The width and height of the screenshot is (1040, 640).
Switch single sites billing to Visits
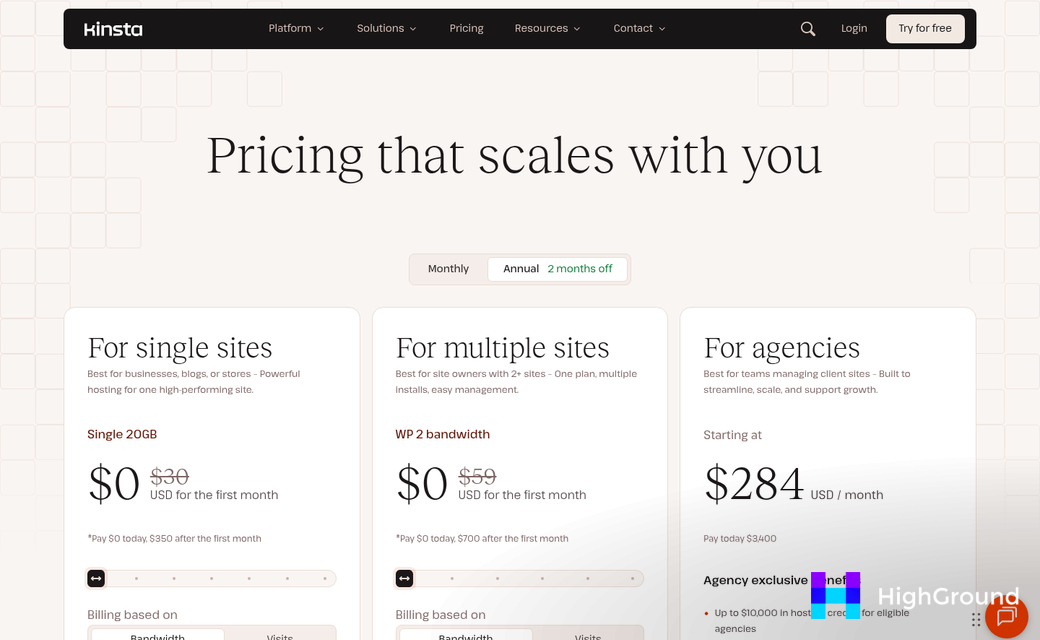click(280, 635)
